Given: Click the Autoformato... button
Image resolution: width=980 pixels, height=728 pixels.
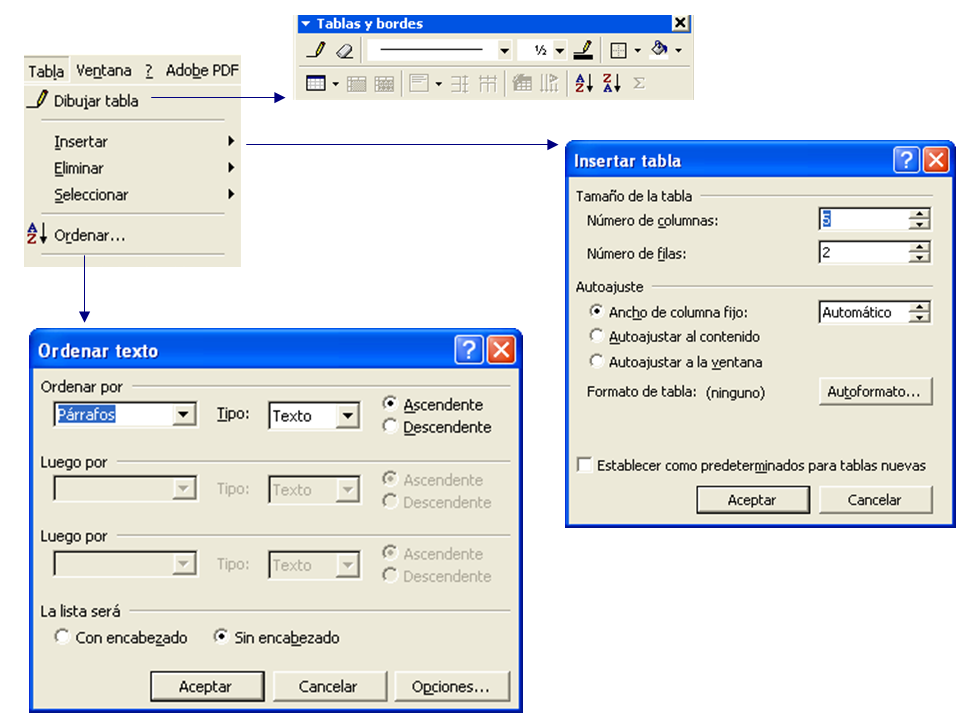Looking at the screenshot, I should pos(875,392).
